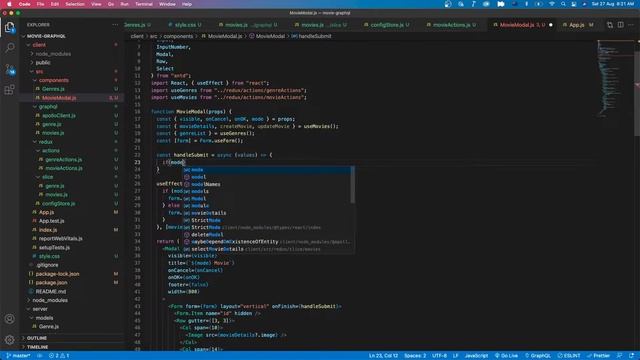Expand the OUTLINE section
This screenshot has height=360, width=640.
[36, 338]
